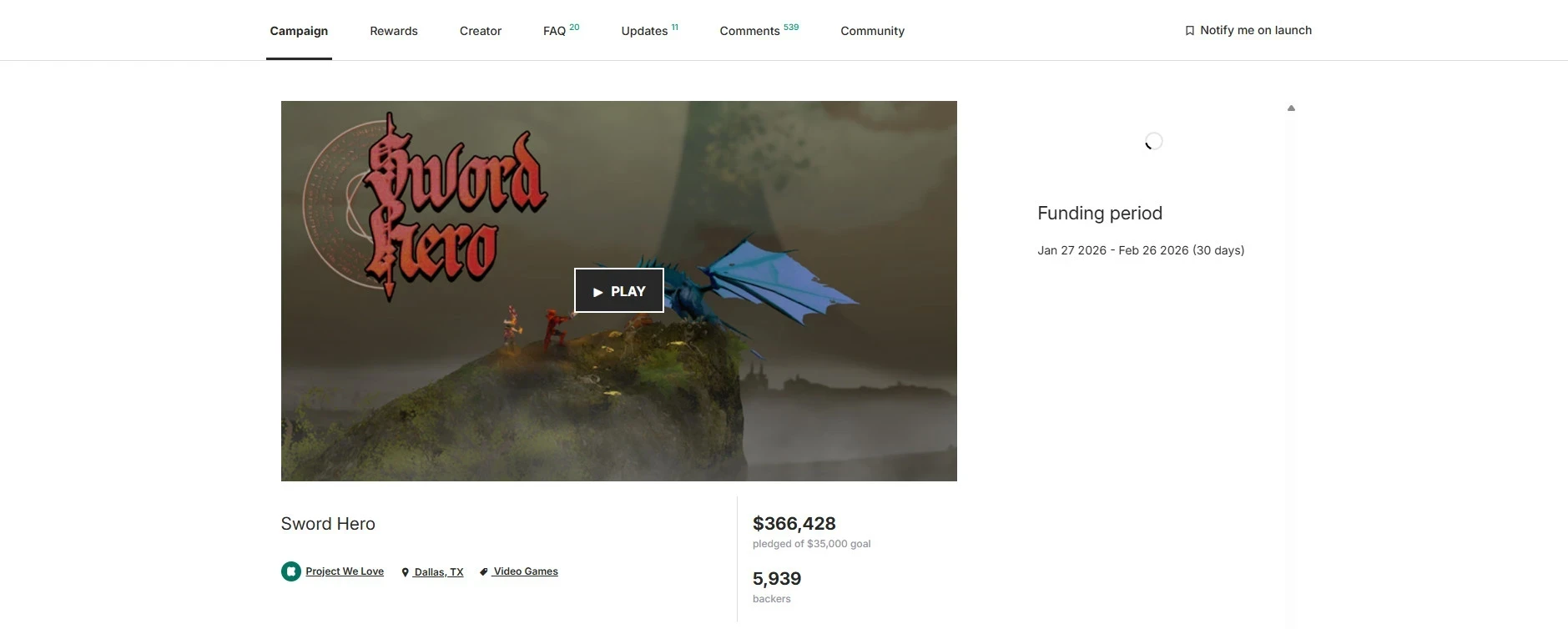Click the bookmark icon beside Notify me
Image resolution: width=1568 pixels, height=629 pixels.
[1189, 31]
